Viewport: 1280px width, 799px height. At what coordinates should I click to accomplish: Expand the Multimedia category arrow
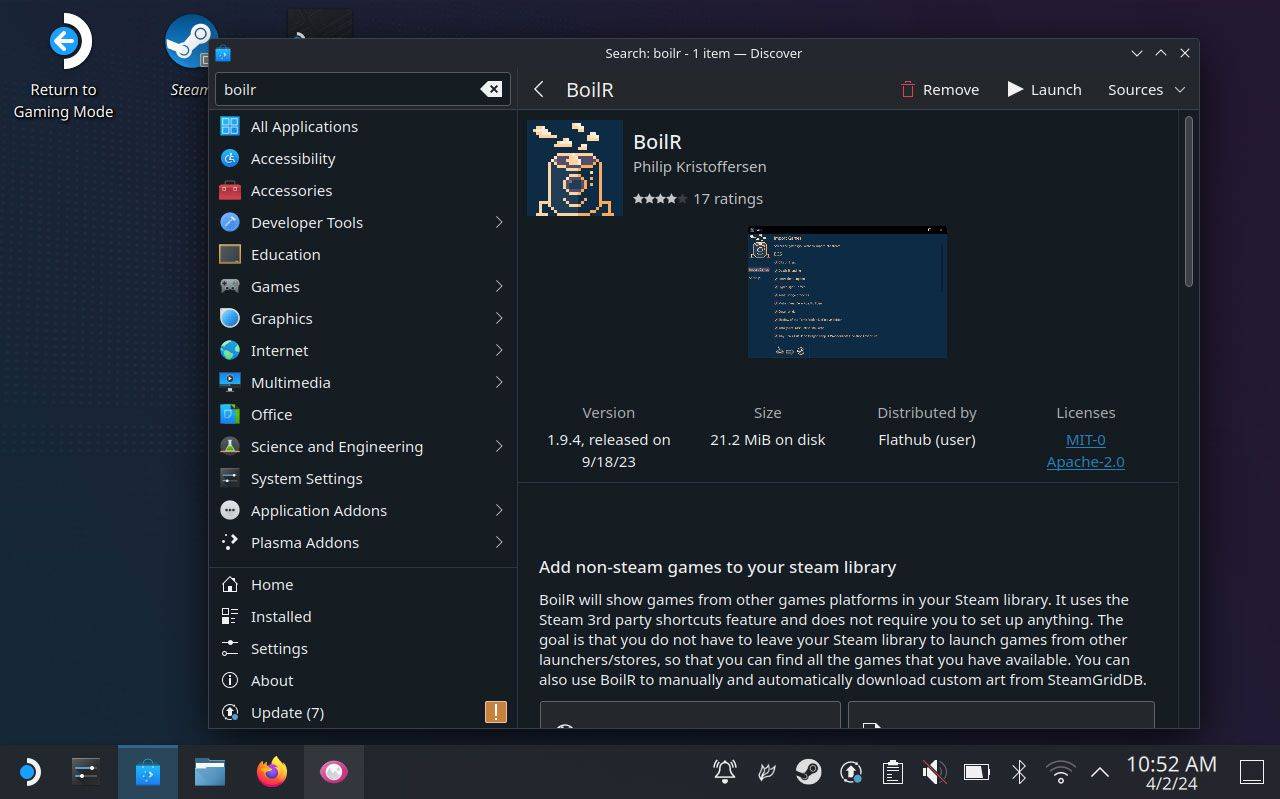click(498, 382)
